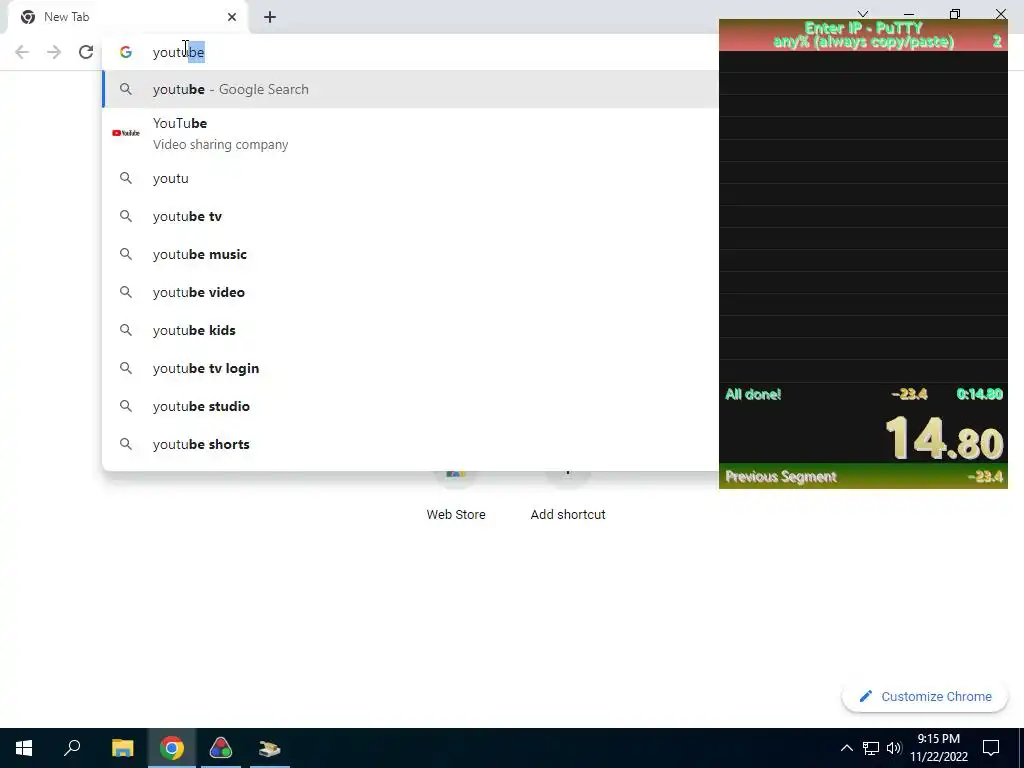Click Chrome icon in taskbar
This screenshot has width=1024, height=768.
pyautogui.click(x=172, y=748)
